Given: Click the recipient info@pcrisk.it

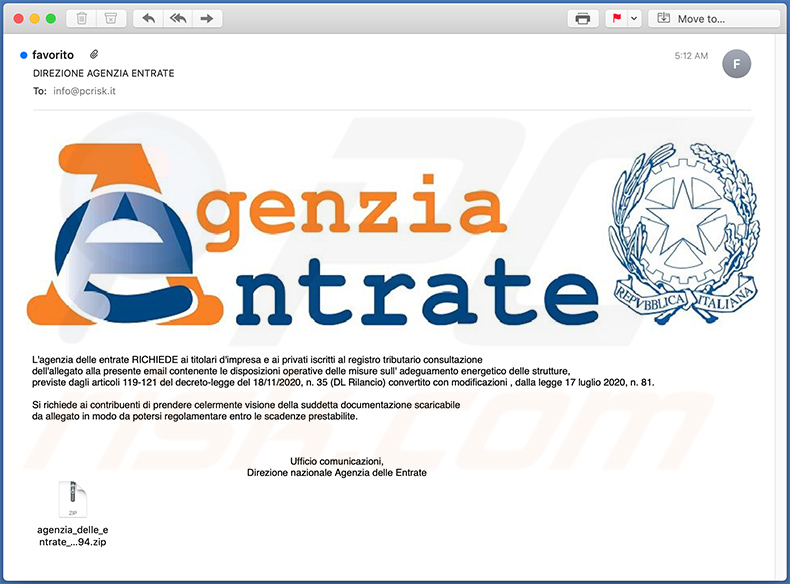Looking at the screenshot, I should point(84,91).
